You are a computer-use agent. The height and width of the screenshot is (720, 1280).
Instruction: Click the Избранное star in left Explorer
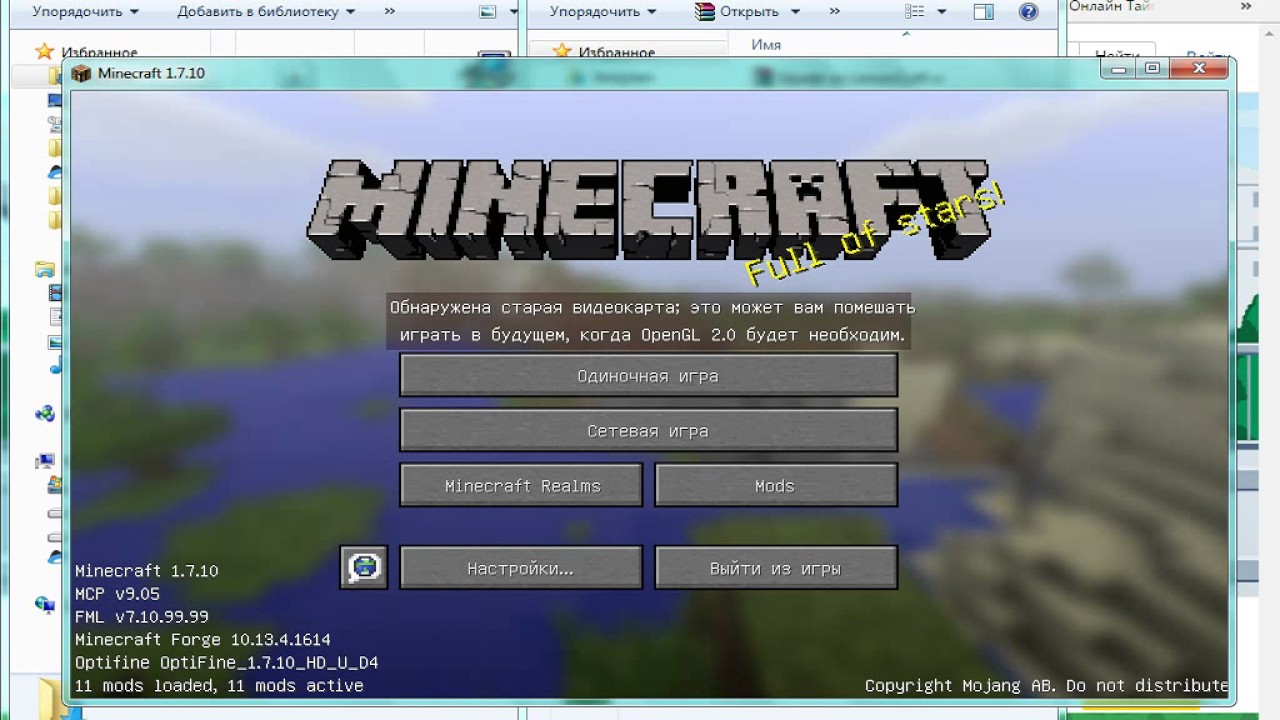click(44, 51)
